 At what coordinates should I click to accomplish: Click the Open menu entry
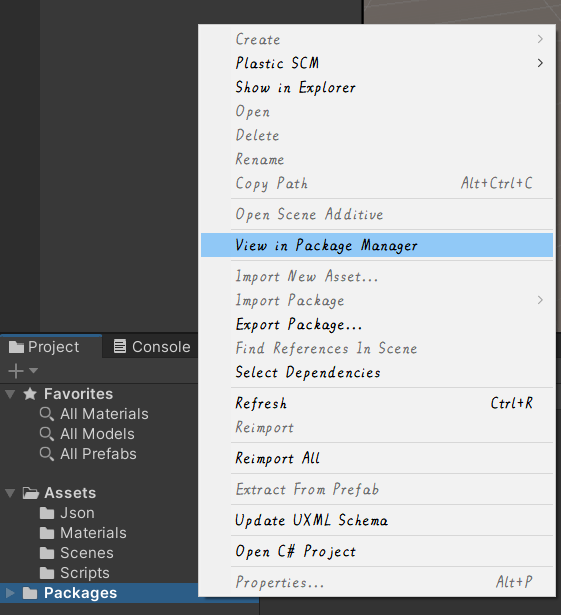click(x=377, y=111)
